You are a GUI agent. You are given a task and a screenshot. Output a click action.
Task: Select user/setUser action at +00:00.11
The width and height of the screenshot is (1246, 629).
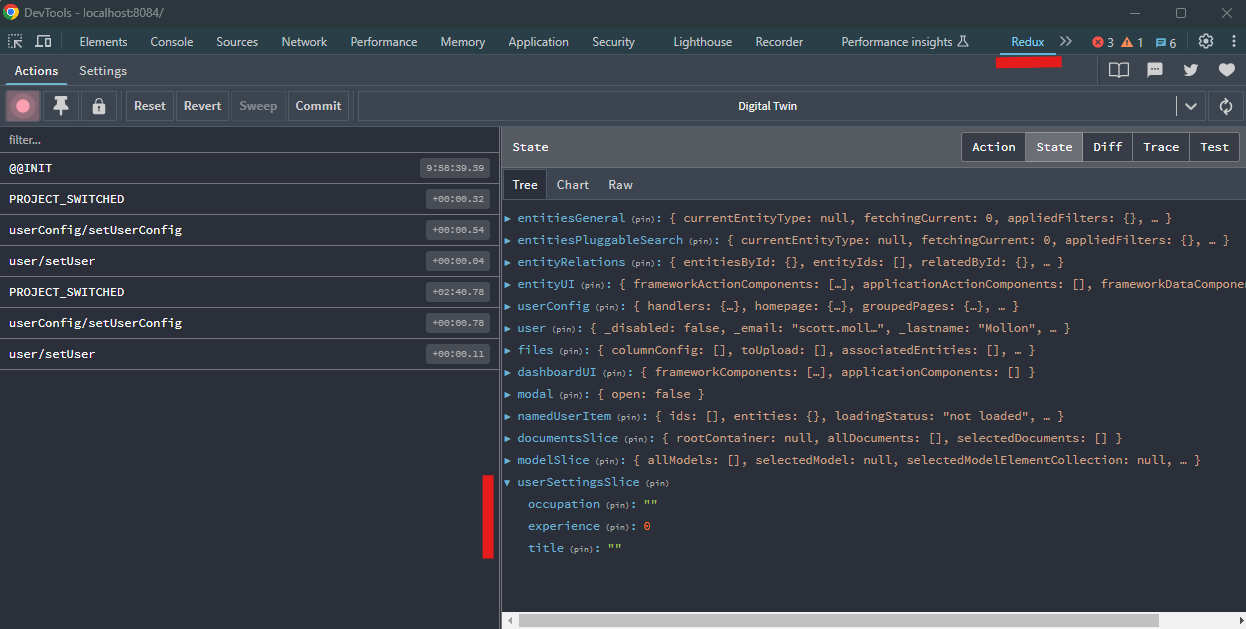[249, 354]
